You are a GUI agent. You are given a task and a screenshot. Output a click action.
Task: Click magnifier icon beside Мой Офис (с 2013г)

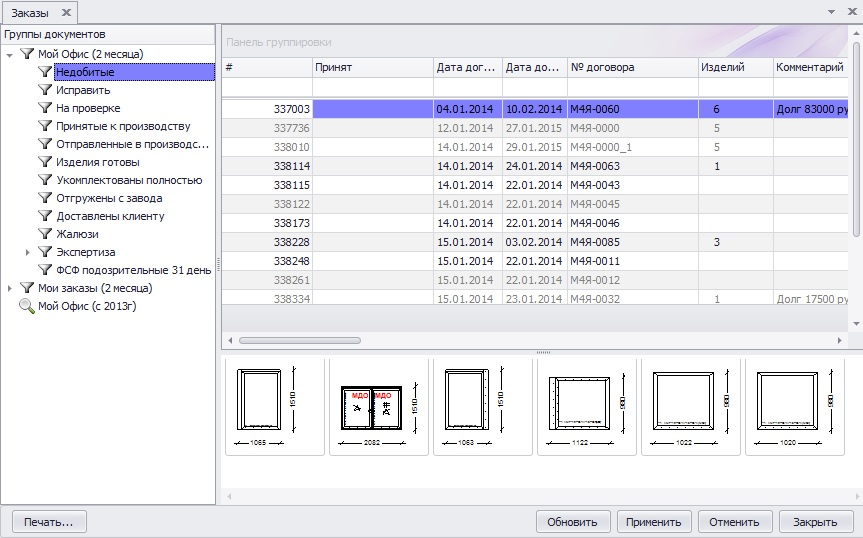(x=27, y=306)
